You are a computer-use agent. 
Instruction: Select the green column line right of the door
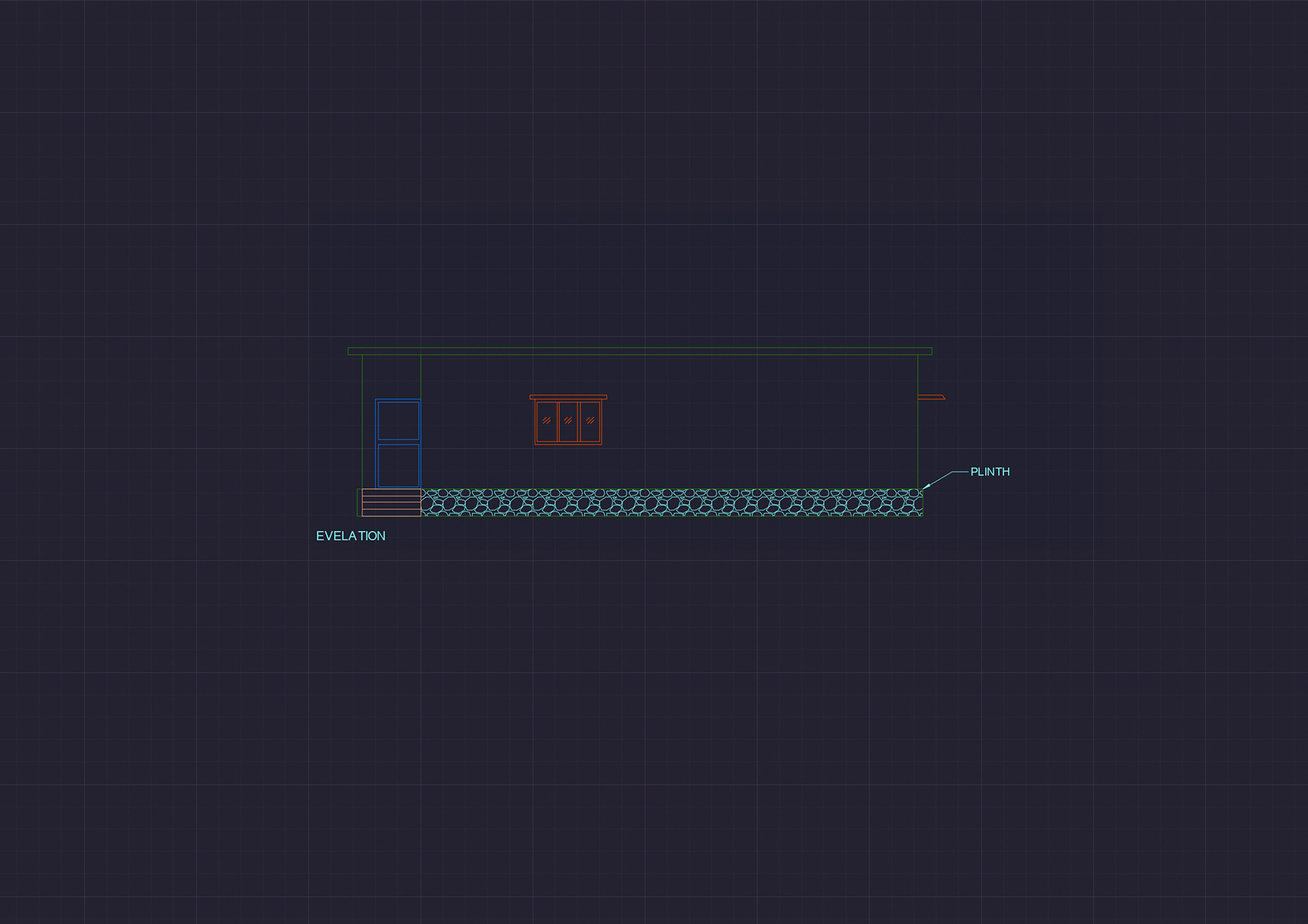[421, 376]
